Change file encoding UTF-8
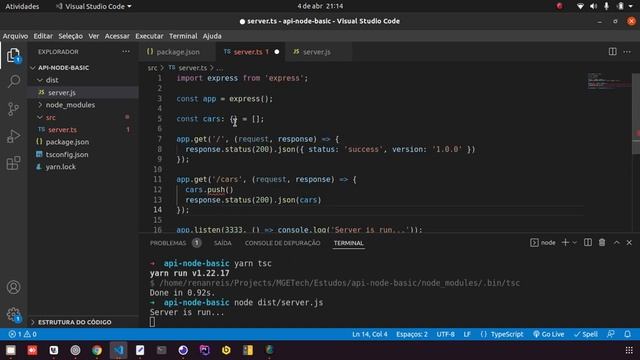Image resolution: width=640 pixels, height=360 pixels. pos(445,334)
